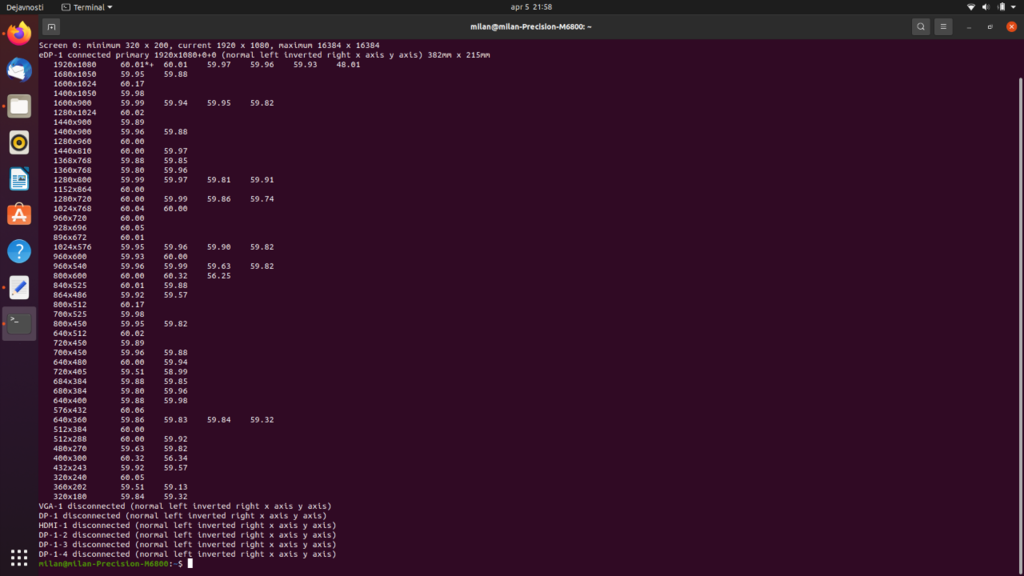This screenshot has width=1024, height=576.
Task: Click Dejavnosti activities button
Action: point(22,7)
